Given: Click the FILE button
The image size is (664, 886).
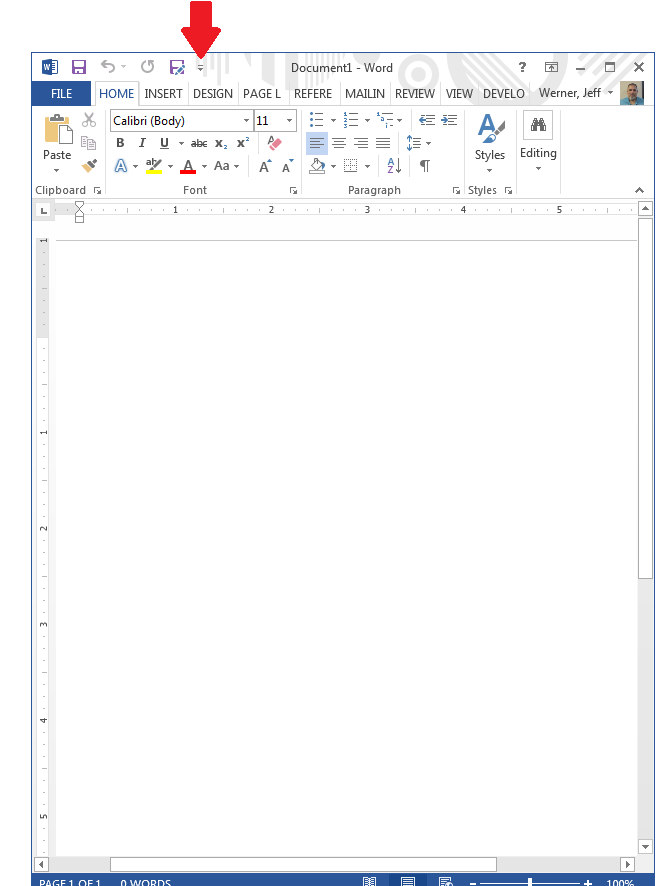Looking at the screenshot, I should 61,94.
